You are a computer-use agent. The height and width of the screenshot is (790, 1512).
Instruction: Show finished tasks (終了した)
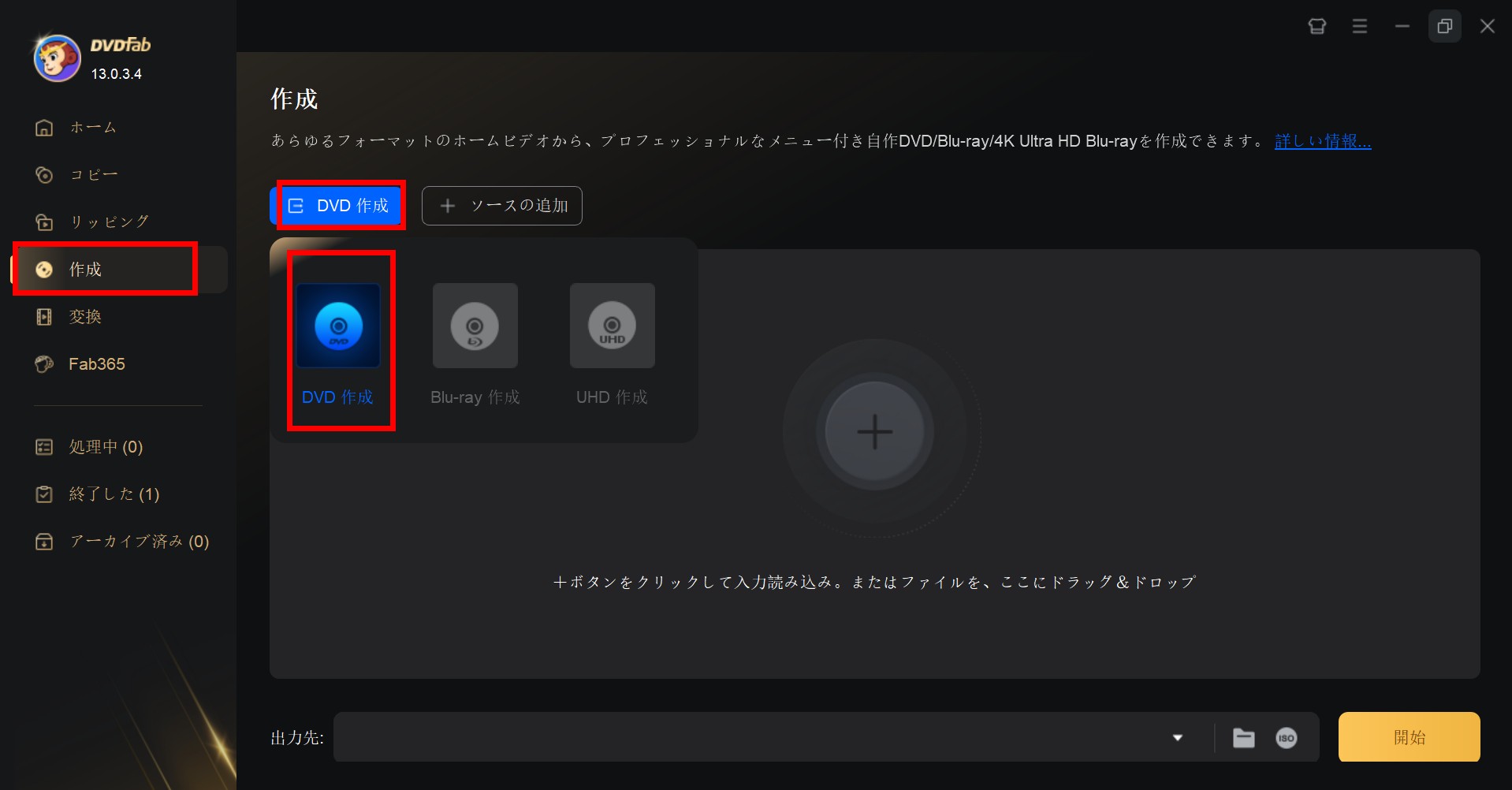pos(114,494)
